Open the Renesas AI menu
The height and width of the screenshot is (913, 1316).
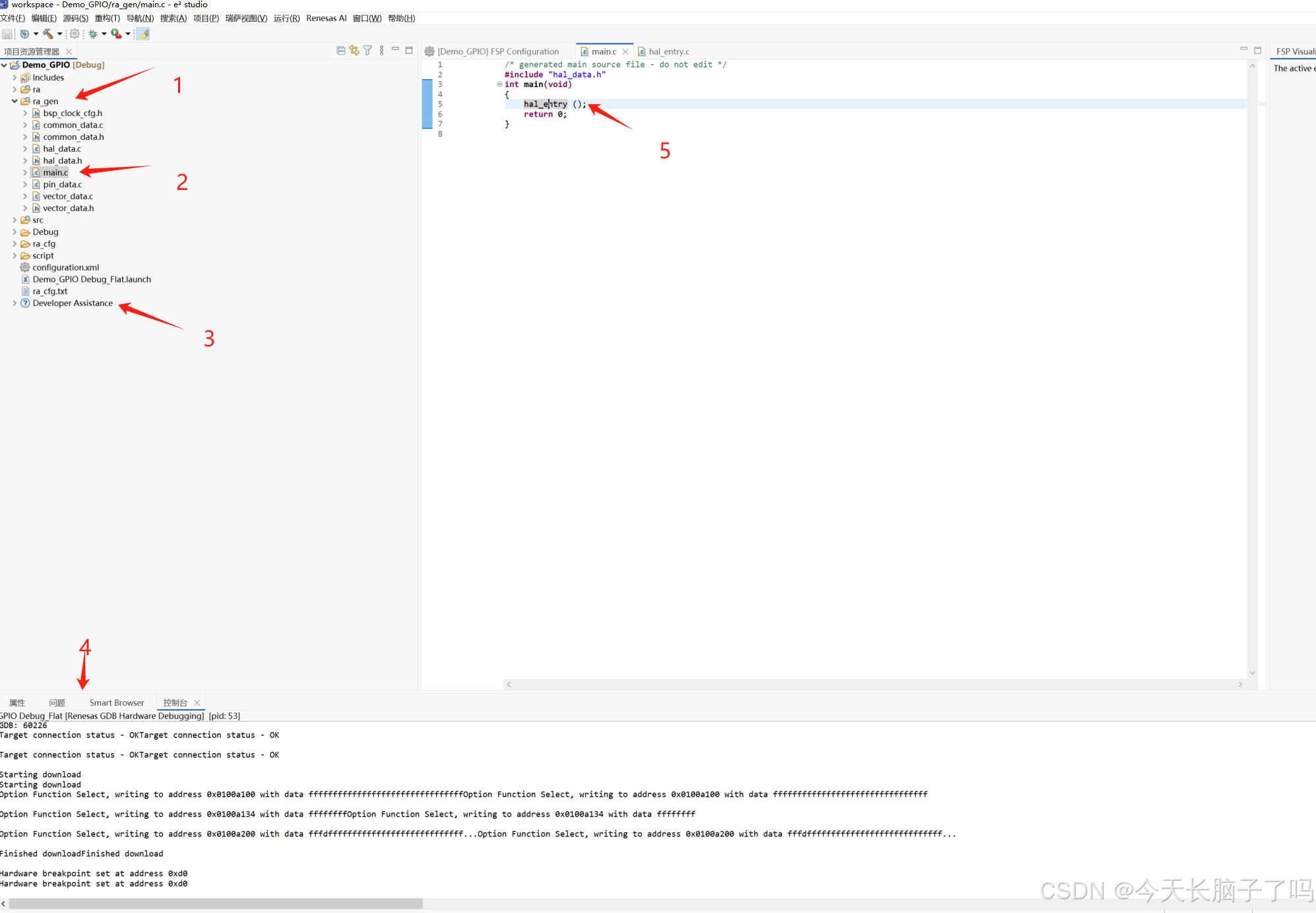coord(326,18)
